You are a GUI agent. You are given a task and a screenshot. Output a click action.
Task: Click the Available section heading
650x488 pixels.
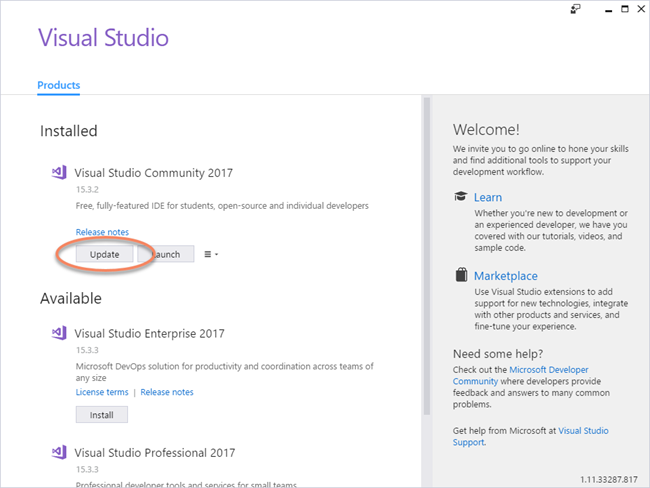tap(71, 299)
